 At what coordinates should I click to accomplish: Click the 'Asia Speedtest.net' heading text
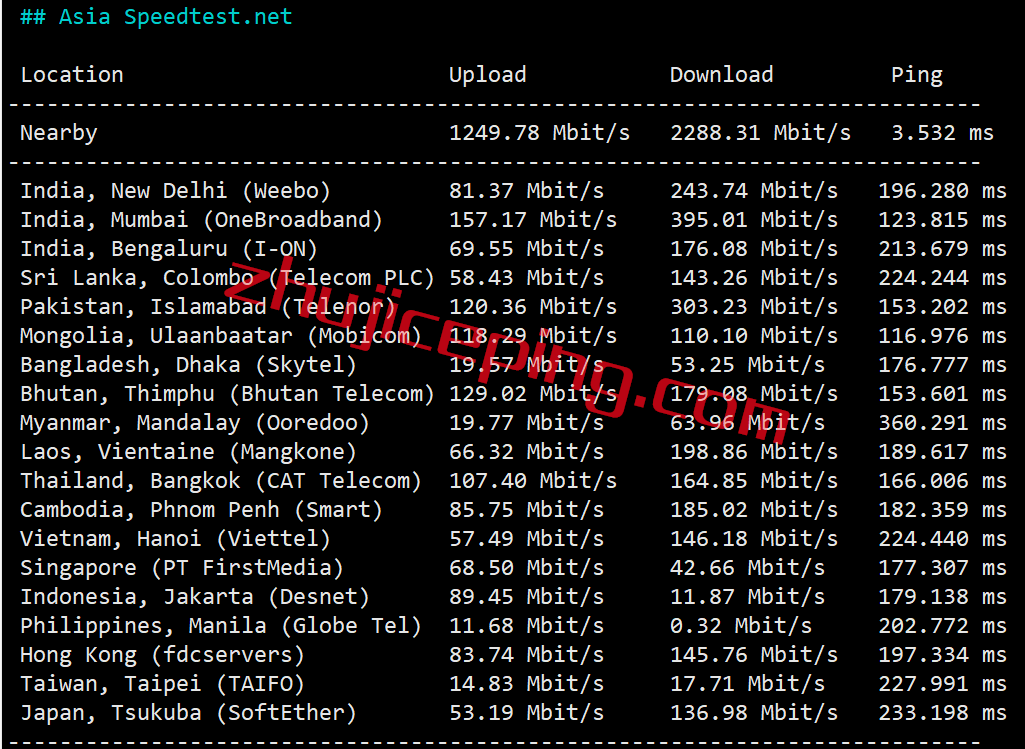click(x=175, y=17)
